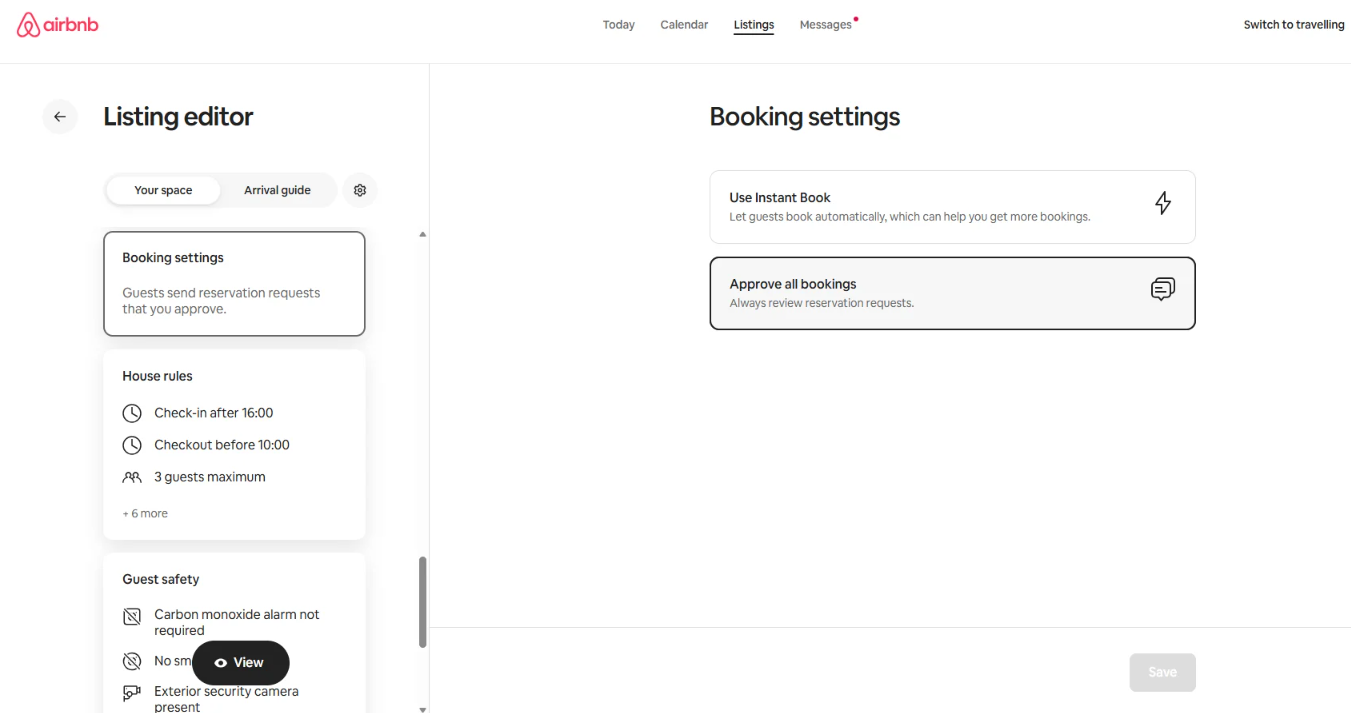Screen dimensions: 1351x713
Task: Open the Listings tab
Action: (753, 25)
